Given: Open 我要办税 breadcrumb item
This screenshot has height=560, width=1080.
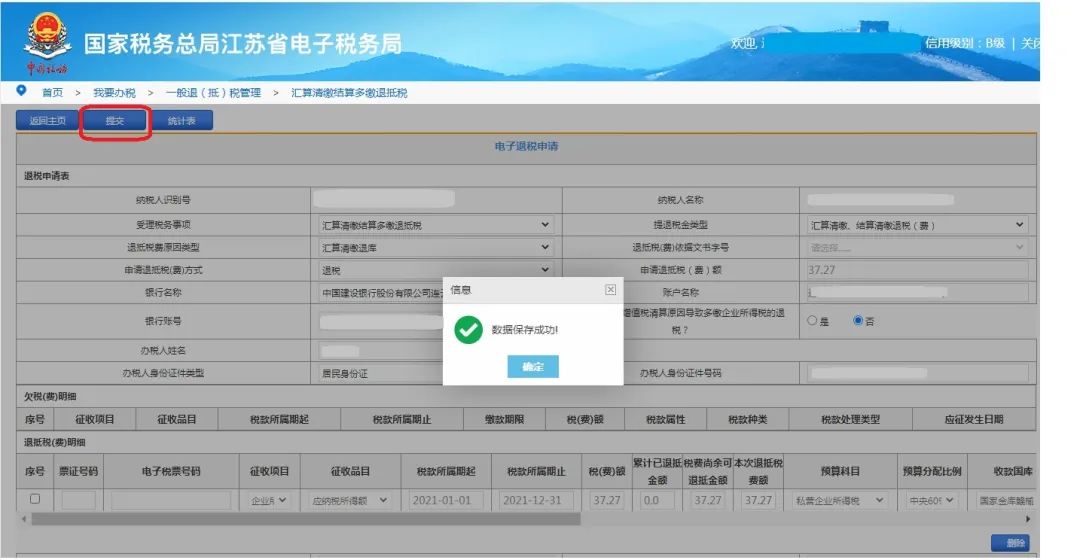Looking at the screenshot, I should (114, 93).
